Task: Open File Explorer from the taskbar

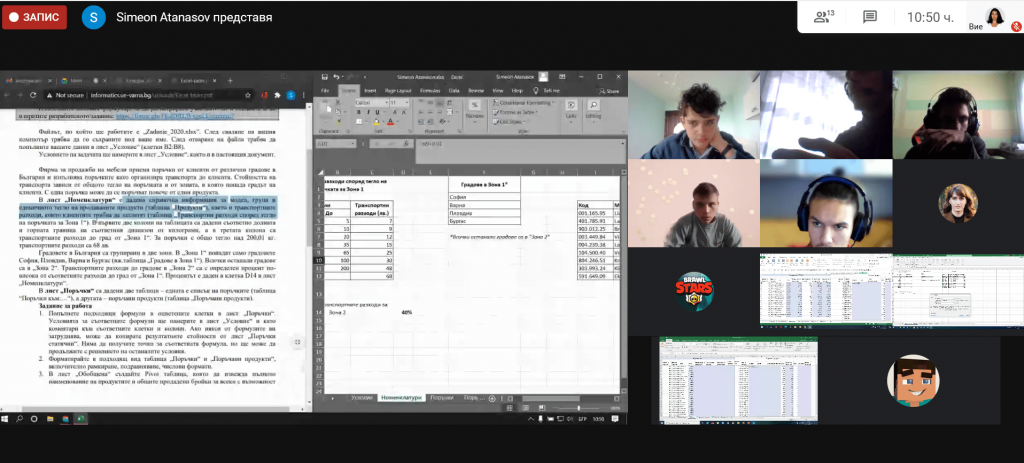Action: [x=50, y=419]
